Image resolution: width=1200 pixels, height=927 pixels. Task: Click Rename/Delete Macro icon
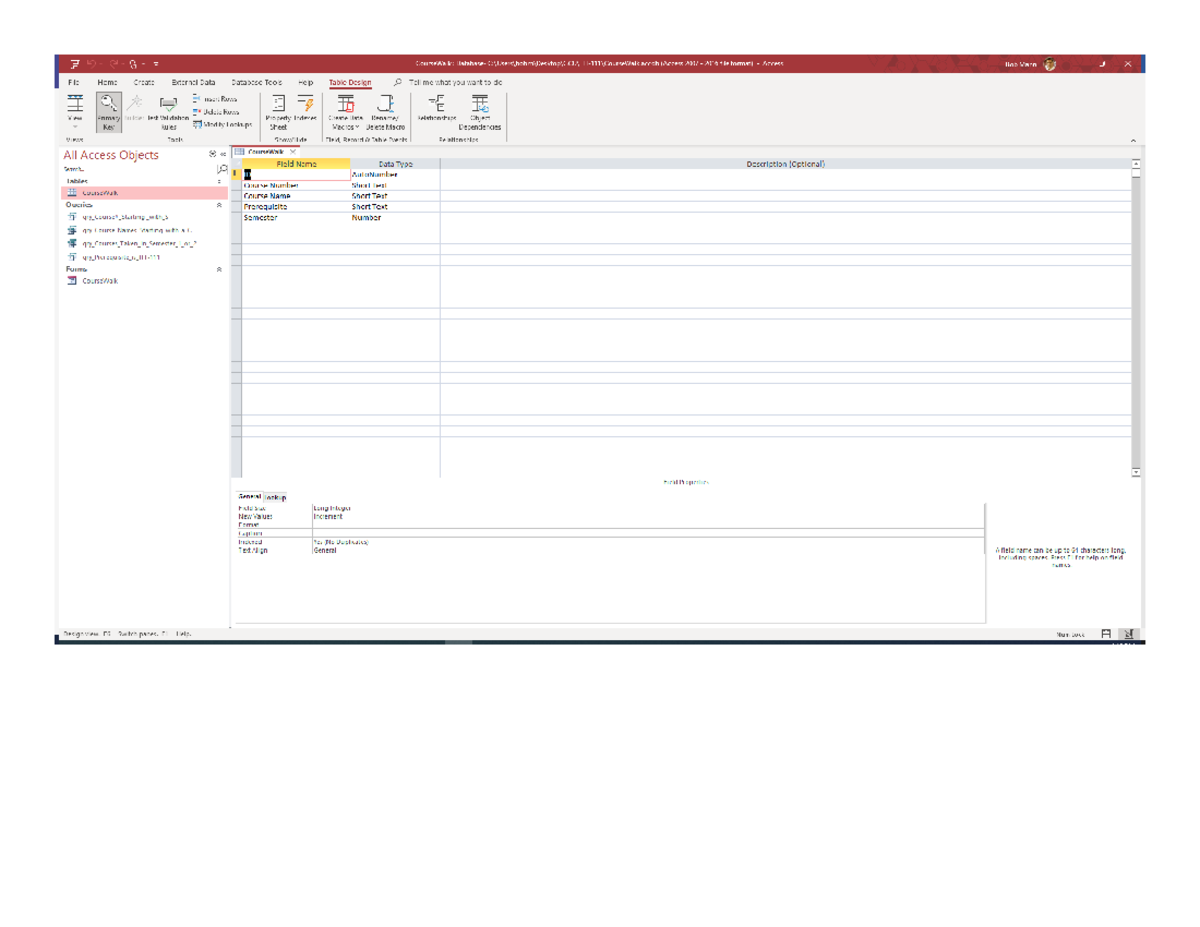coord(385,111)
